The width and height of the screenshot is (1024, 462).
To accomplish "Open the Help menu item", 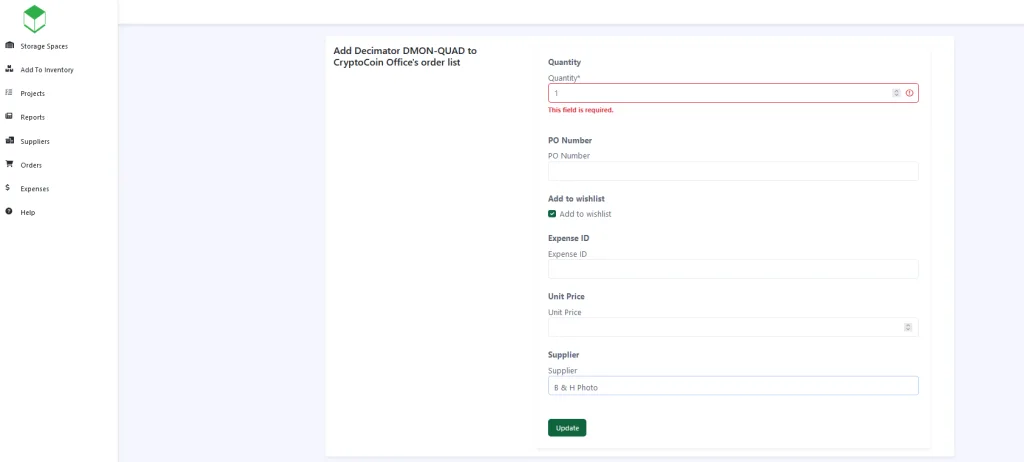I will click(x=27, y=212).
